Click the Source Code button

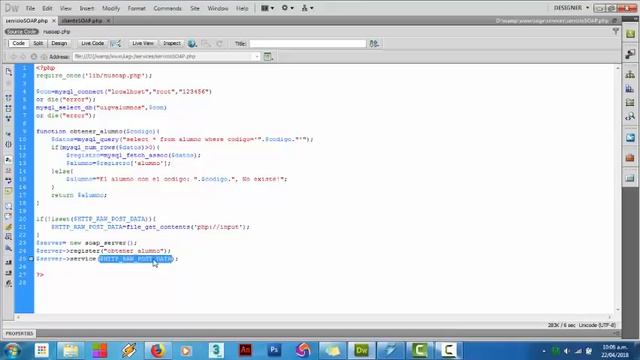coord(22,32)
